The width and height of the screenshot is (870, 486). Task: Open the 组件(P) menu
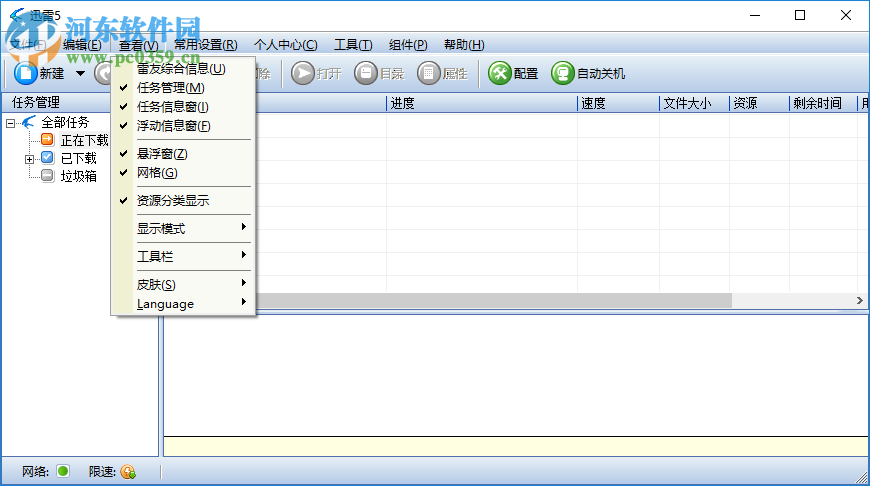pyautogui.click(x=408, y=45)
